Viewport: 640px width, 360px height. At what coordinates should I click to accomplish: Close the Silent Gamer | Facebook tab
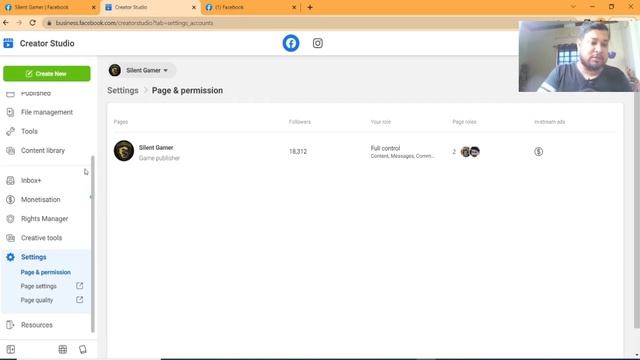(93, 7)
